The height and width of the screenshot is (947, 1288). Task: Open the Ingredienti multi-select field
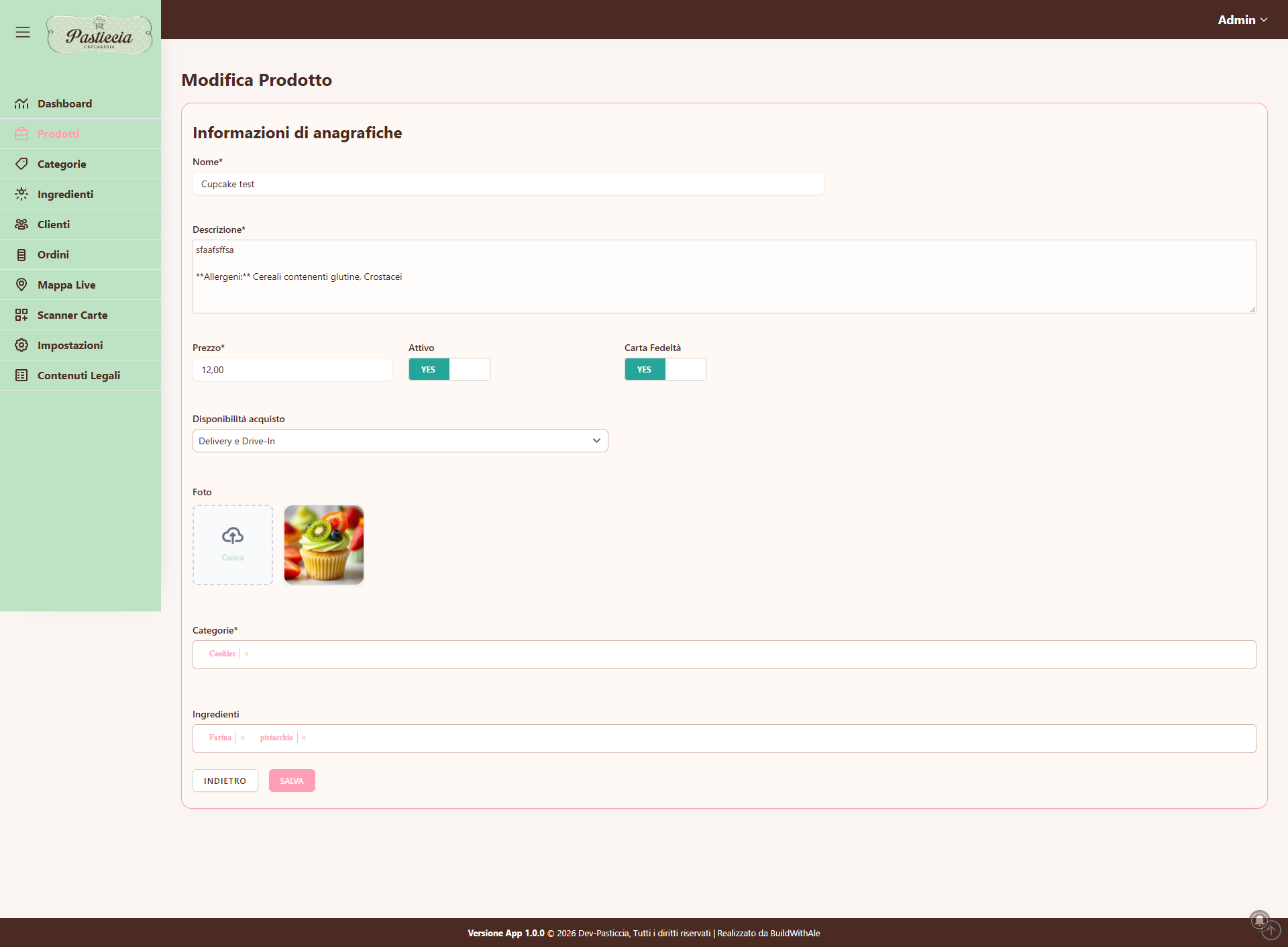click(x=724, y=738)
